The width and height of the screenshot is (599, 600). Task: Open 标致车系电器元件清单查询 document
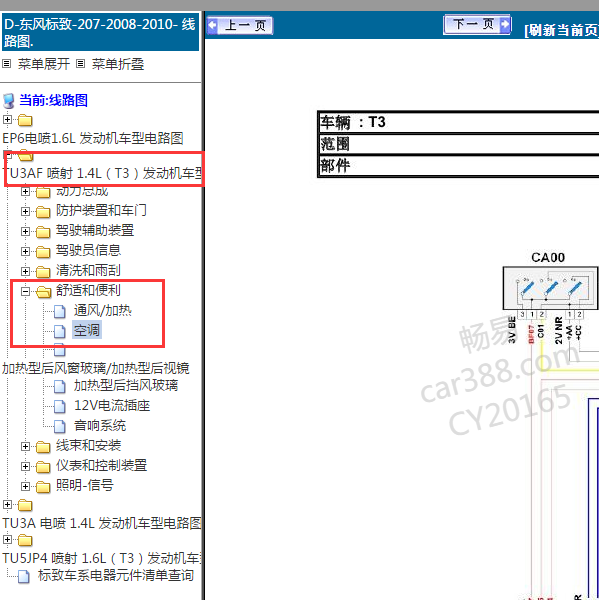tap(116, 575)
